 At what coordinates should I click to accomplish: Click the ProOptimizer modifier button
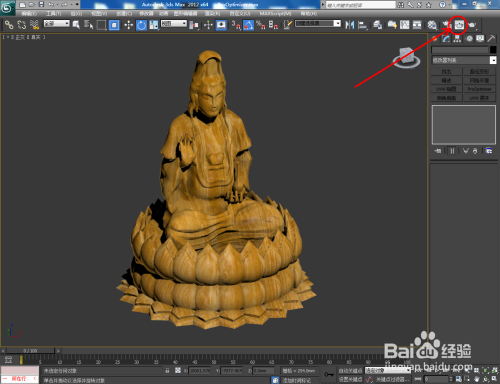tap(479, 89)
